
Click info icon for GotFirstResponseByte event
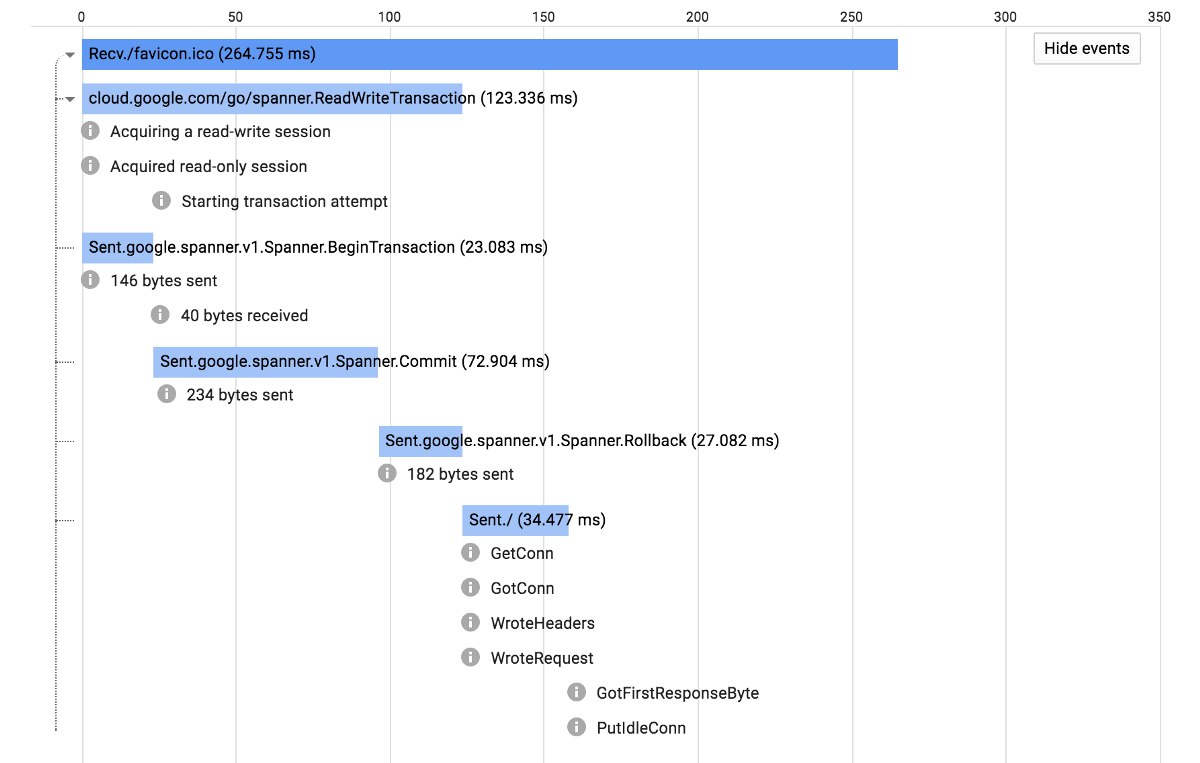pyautogui.click(x=576, y=692)
